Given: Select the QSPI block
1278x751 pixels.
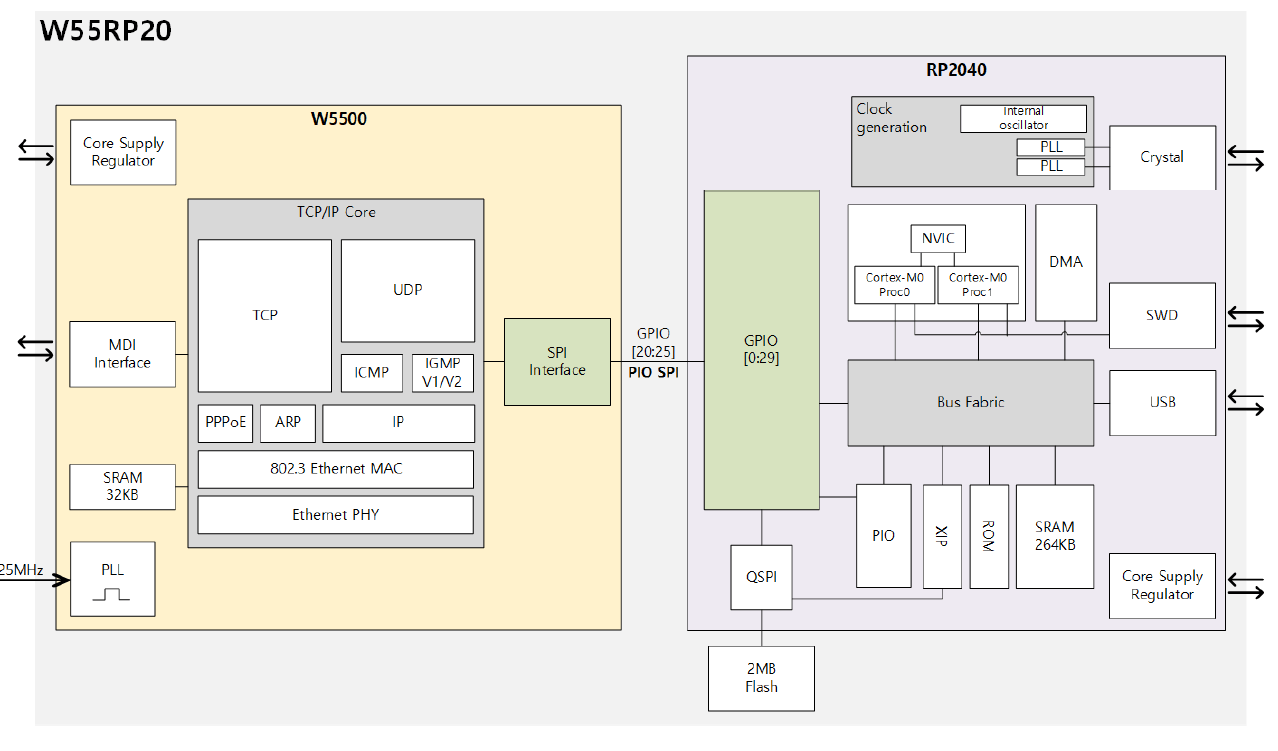Looking at the screenshot, I should pos(761,577).
